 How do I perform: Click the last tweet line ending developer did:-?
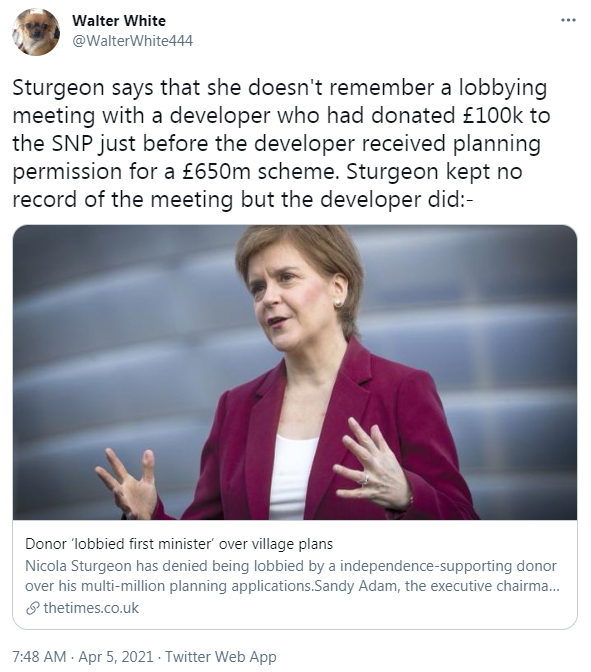[243, 200]
